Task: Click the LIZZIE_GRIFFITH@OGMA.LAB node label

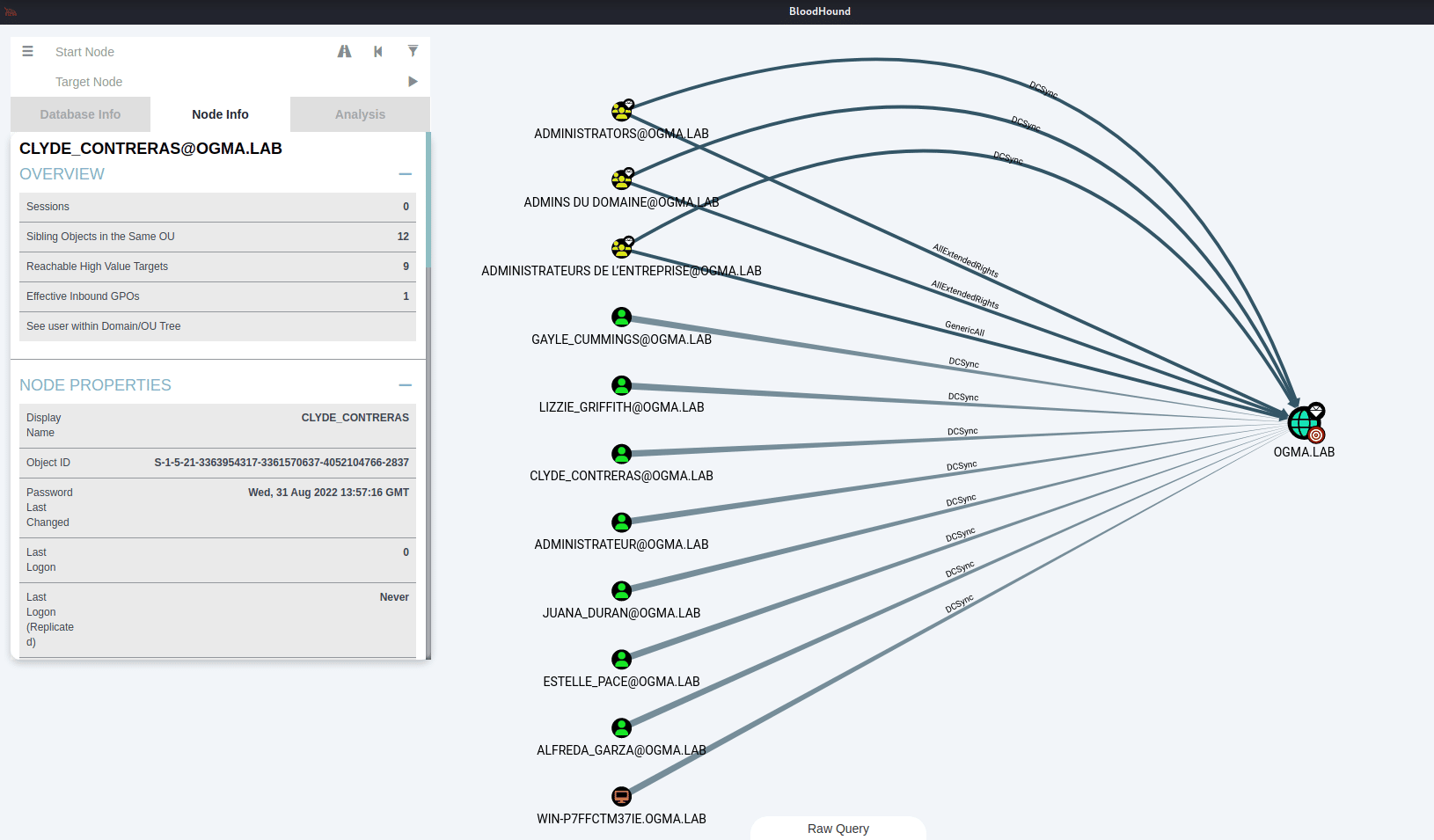Action: click(x=621, y=407)
